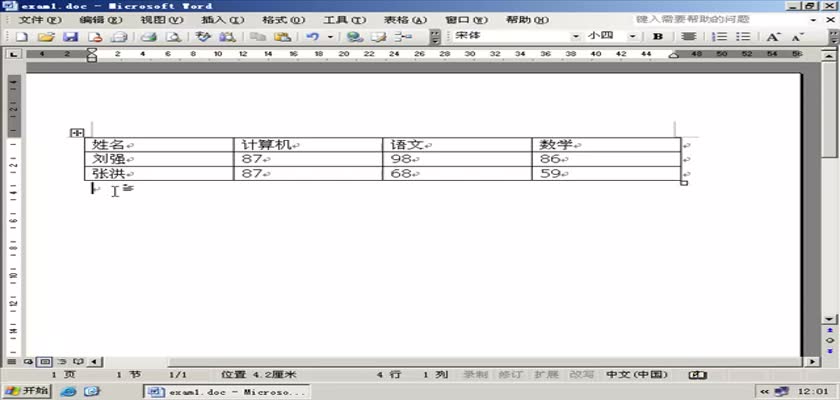This screenshot has width=840, height=400.
Task: Open Print Preview from the toolbar
Action: [172, 37]
